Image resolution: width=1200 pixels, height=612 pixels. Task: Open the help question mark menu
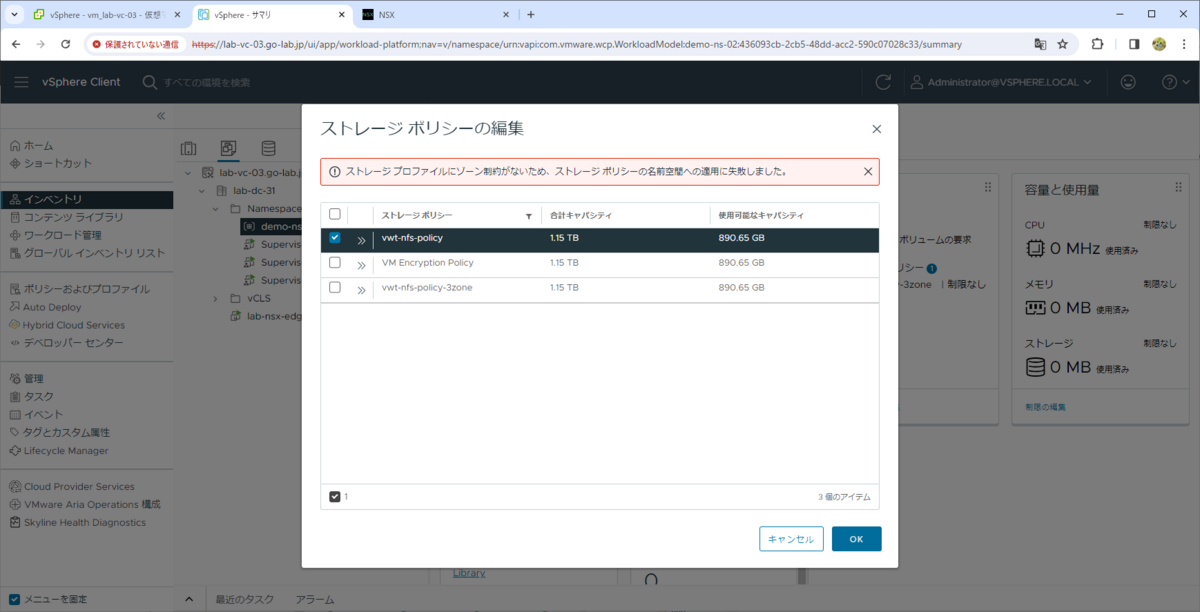tap(1173, 82)
